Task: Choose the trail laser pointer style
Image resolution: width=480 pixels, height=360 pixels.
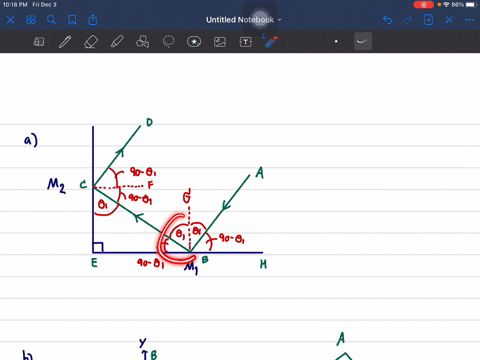Action: 363,42
